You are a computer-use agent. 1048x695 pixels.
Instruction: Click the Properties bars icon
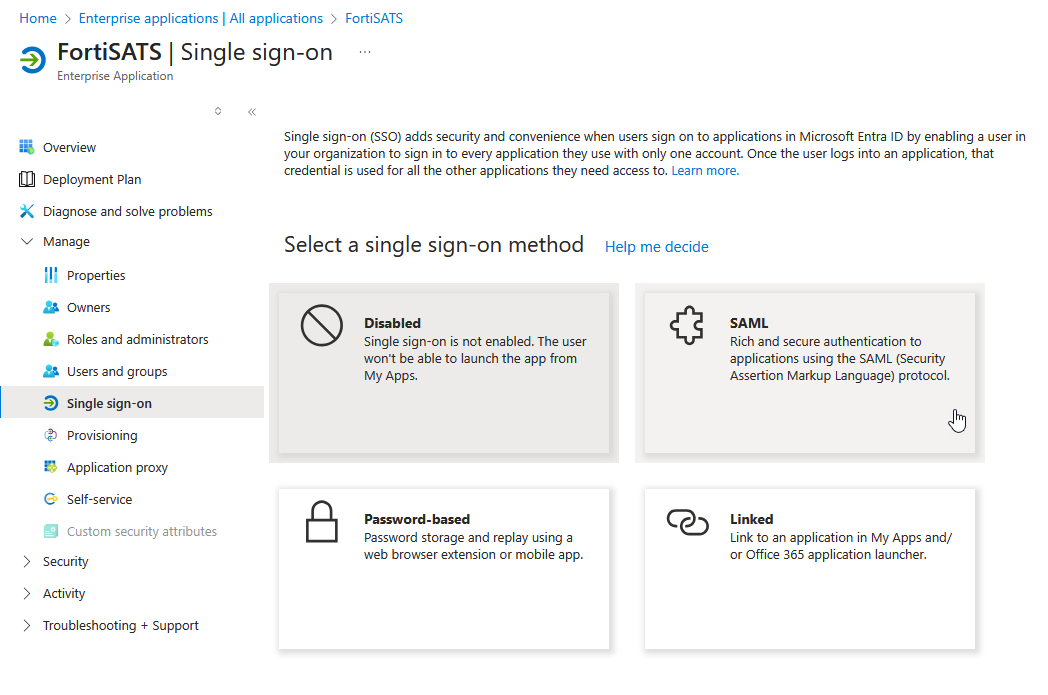coord(51,275)
